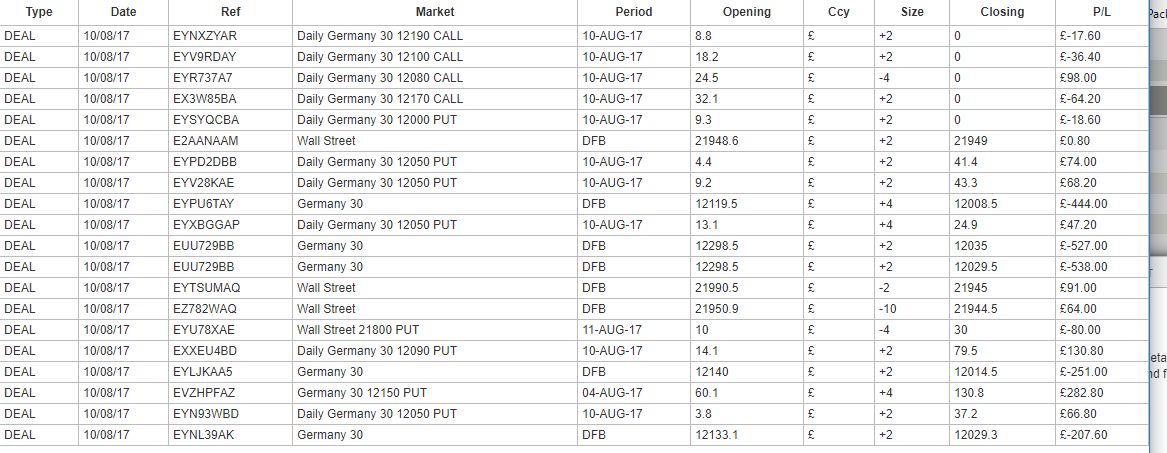Click the Opening column header
This screenshot has height=453, width=1167.
[746, 12]
